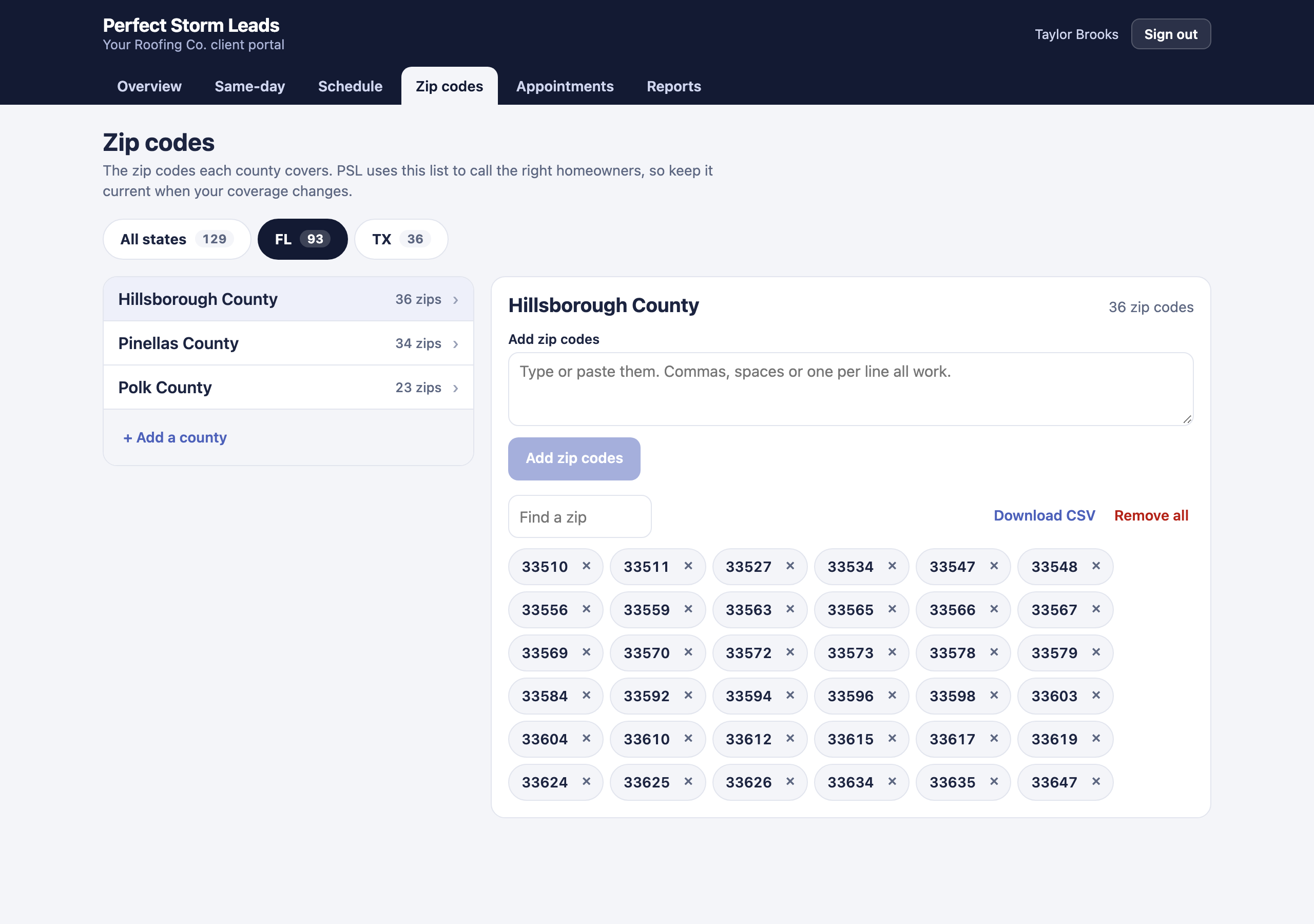Delete zip 33596 using its ×

[x=892, y=696]
